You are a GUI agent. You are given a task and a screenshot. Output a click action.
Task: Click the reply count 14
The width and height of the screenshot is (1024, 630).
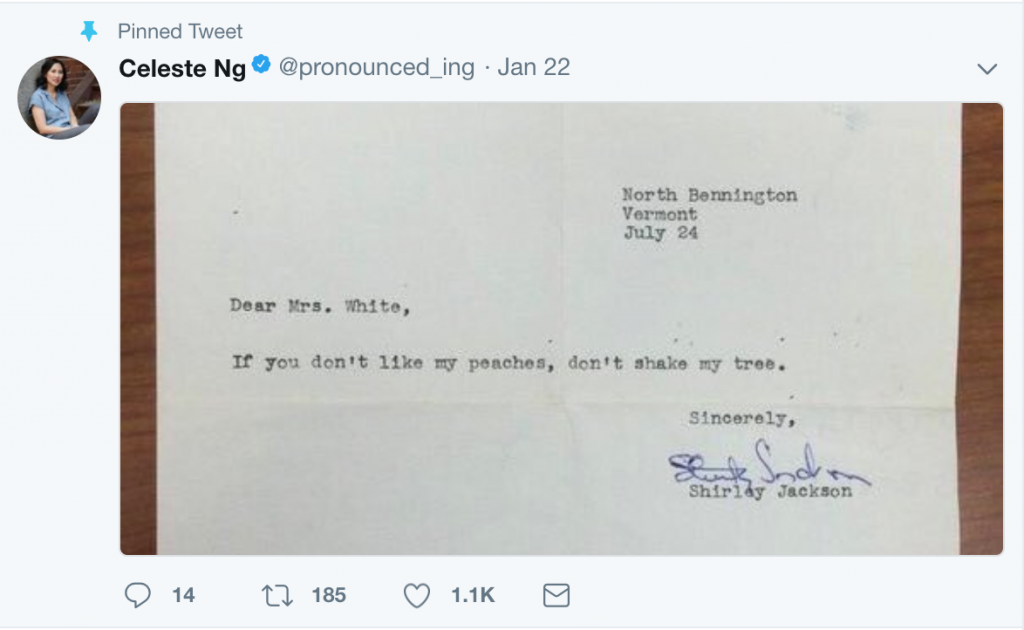pos(183,596)
